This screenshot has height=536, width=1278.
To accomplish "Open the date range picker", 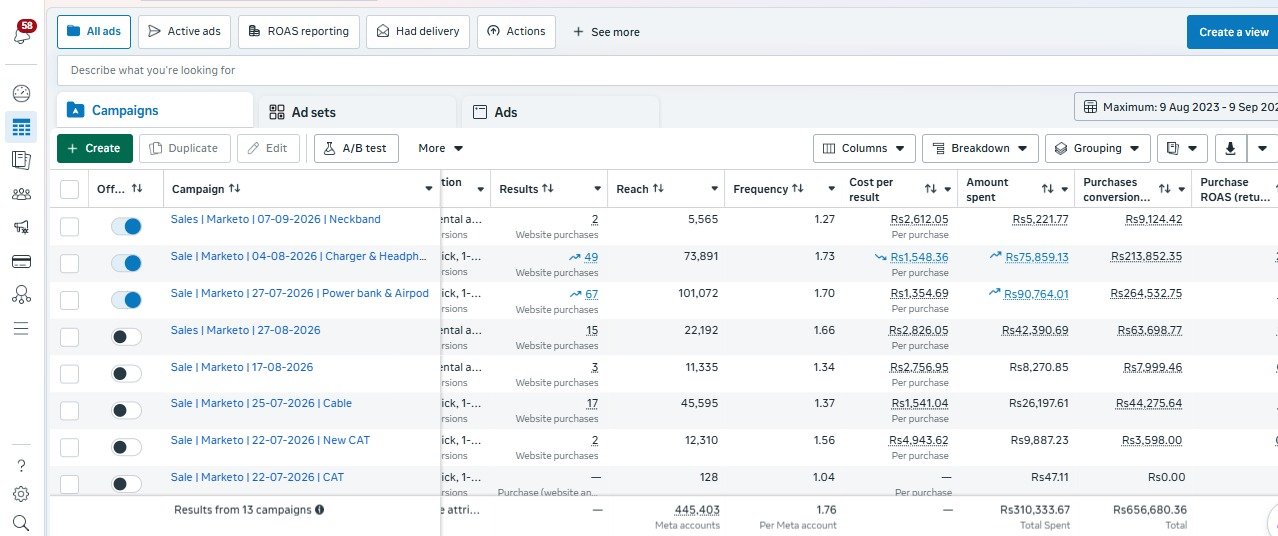I will pos(1176,106).
